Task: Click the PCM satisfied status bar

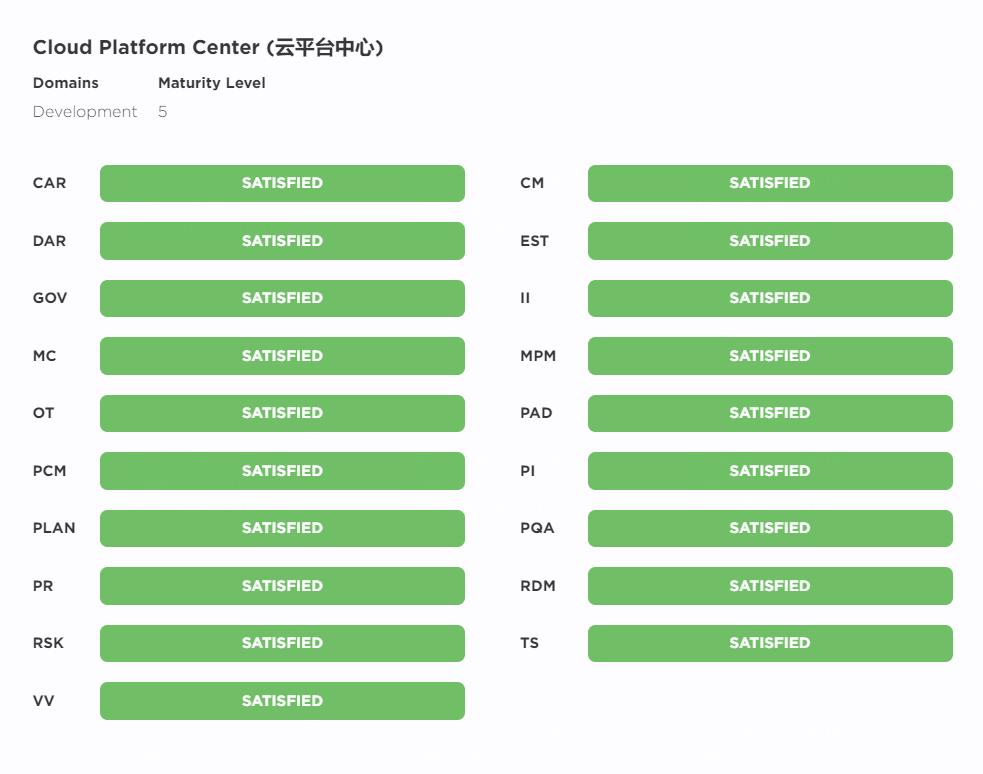Action: (282, 471)
